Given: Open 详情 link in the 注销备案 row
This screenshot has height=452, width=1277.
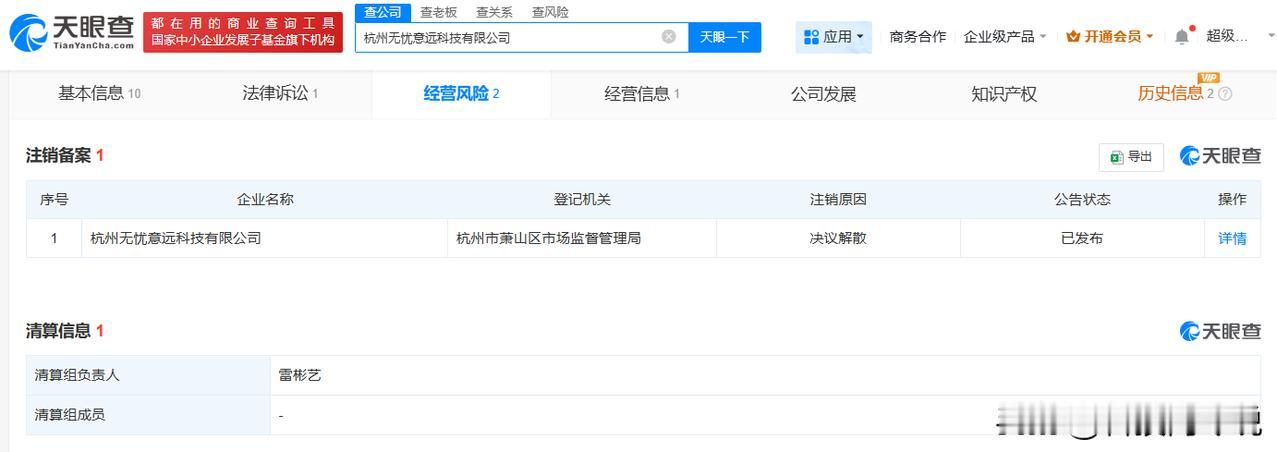Looking at the screenshot, I should 1232,239.
